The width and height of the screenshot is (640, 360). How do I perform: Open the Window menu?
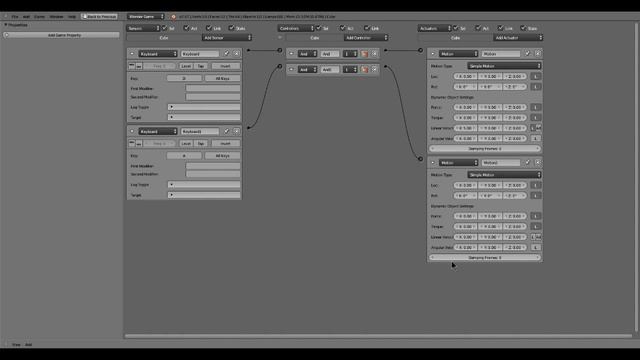click(56, 17)
